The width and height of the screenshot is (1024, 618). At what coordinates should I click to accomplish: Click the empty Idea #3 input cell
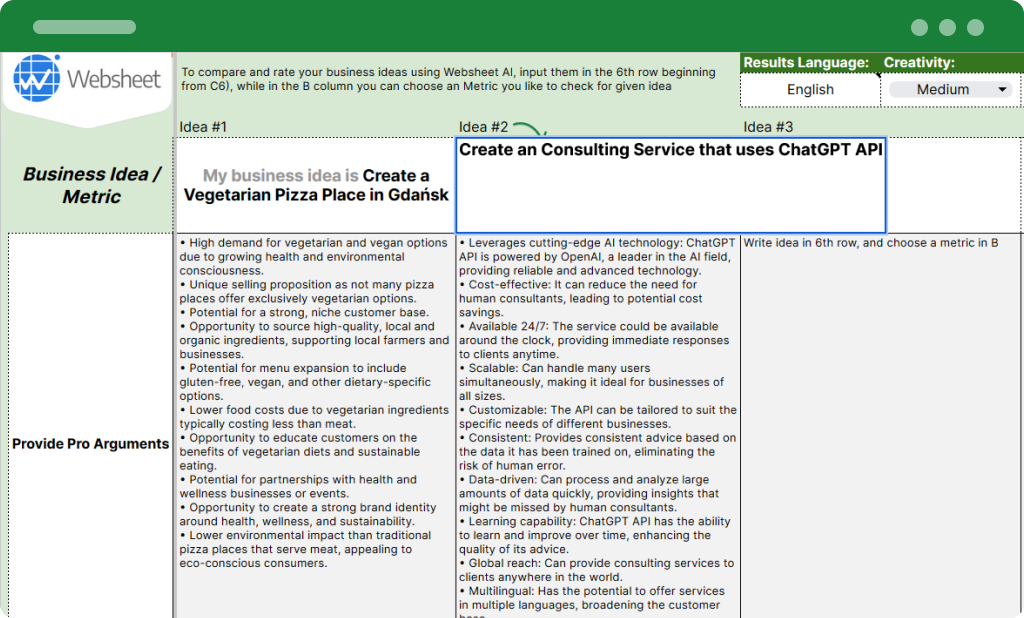pyautogui.click(x=953, y=185)
